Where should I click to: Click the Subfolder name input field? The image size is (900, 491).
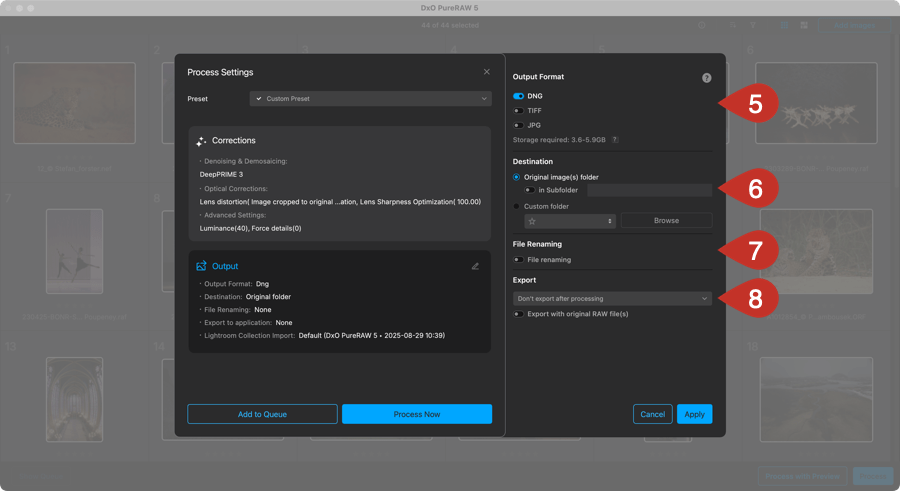pos(649,190)
